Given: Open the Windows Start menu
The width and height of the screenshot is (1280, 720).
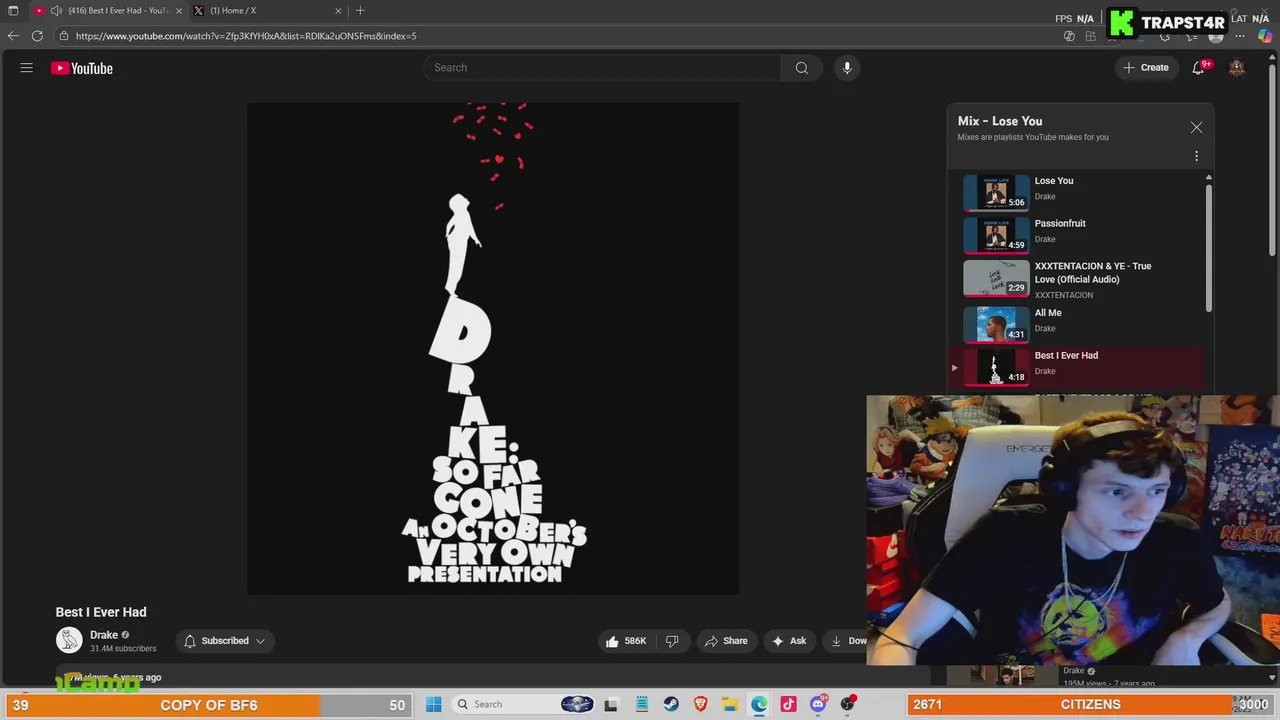Looking at the screenshot, I should click(433, 704).
